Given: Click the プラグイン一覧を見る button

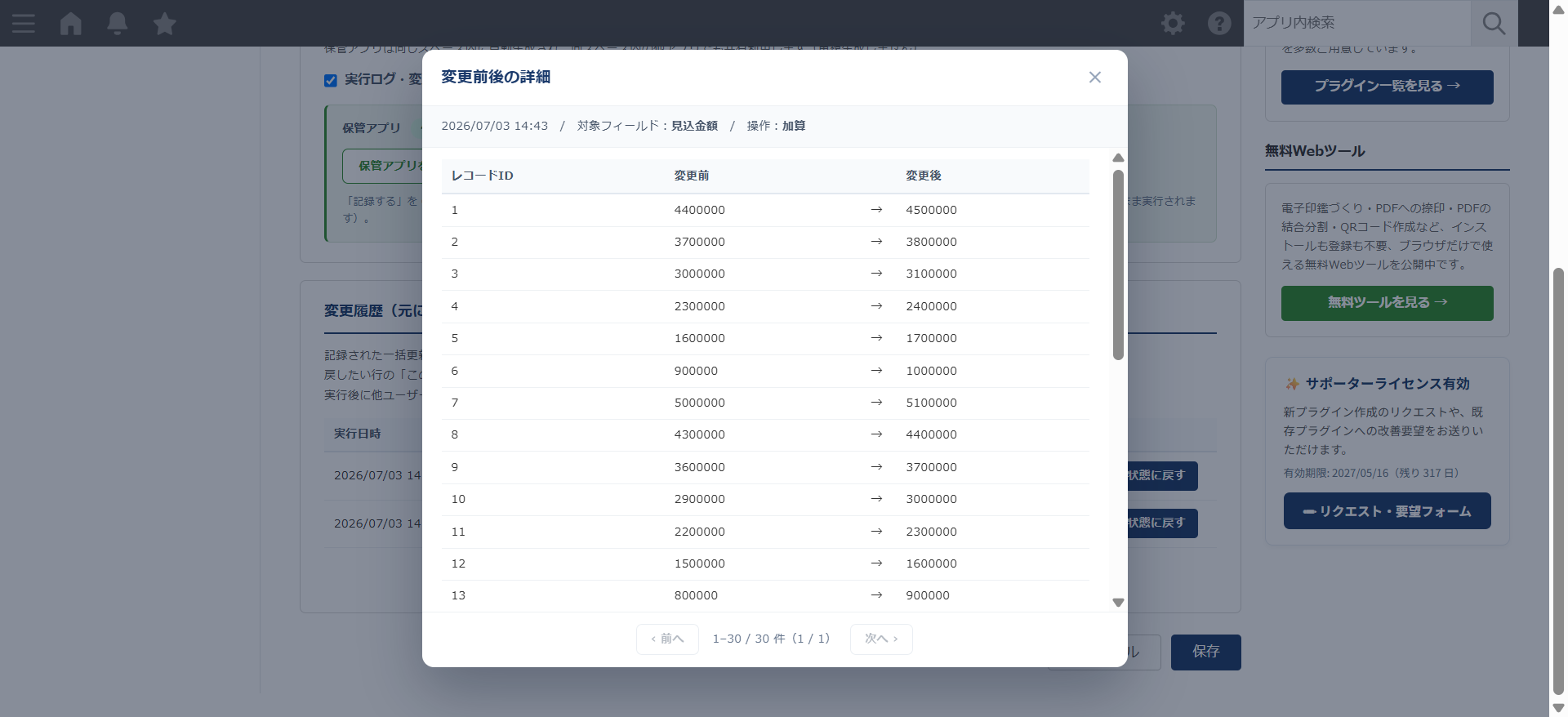Looking at the screenshot, I should point(1387,87).
